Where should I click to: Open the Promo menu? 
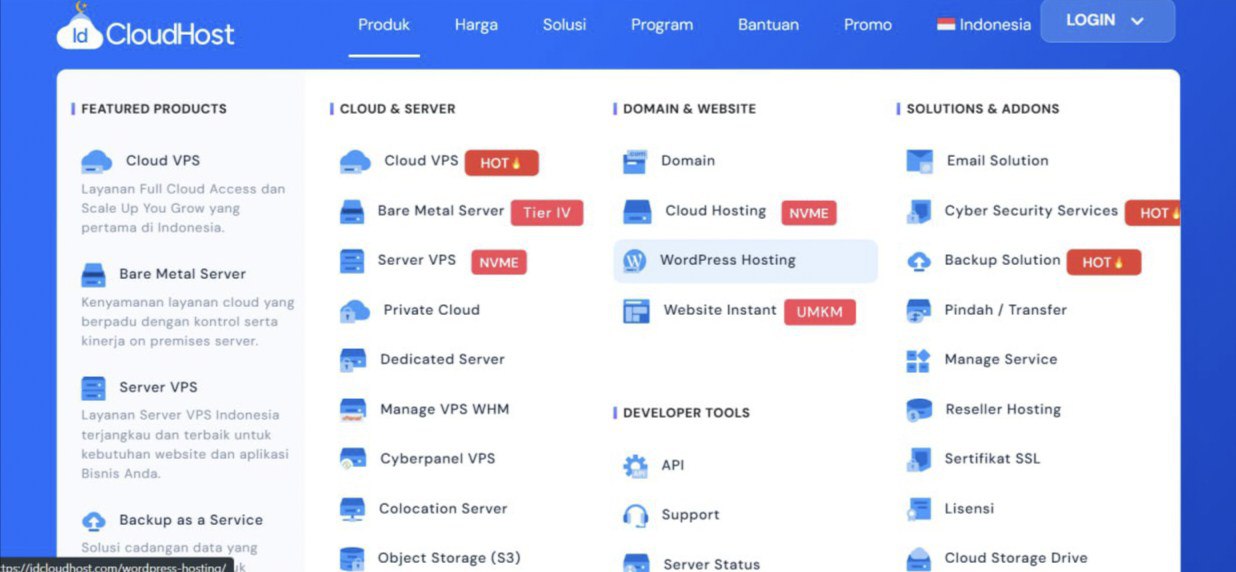[868, 25]
